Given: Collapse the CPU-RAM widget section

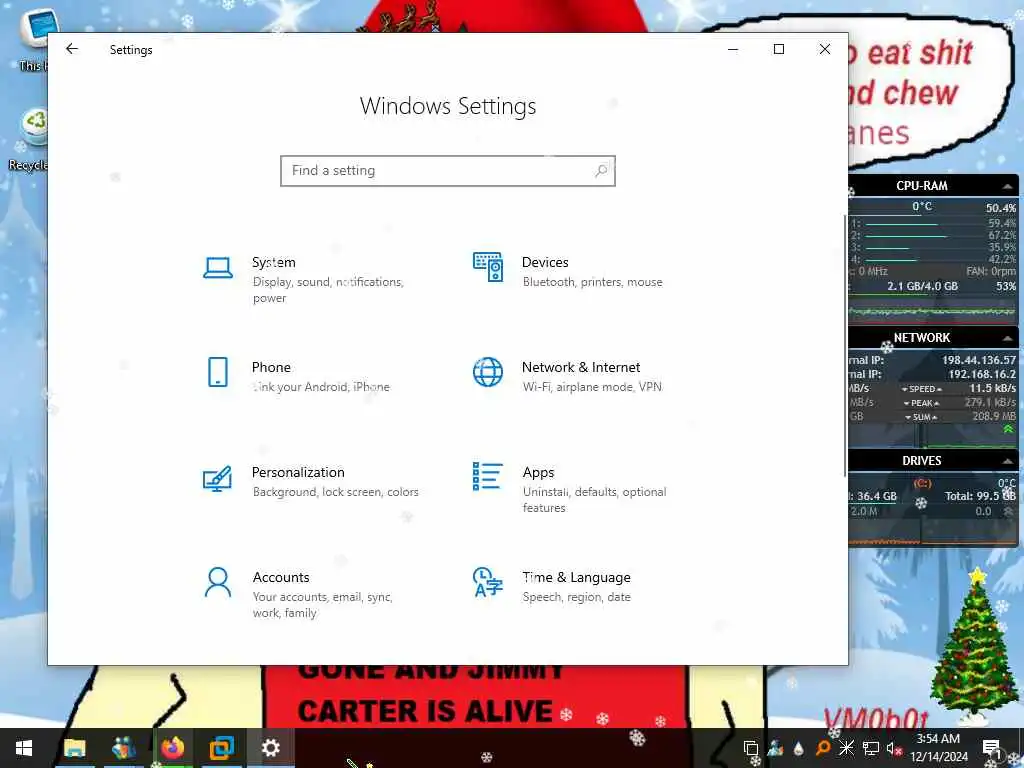Looking at the screenshot, I should tap(1008, 187).
